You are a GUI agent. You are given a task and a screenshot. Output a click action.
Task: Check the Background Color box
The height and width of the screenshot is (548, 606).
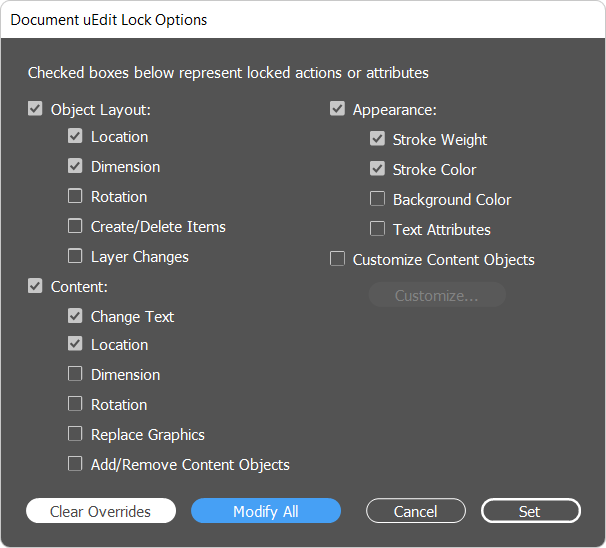tap(377, 199)
